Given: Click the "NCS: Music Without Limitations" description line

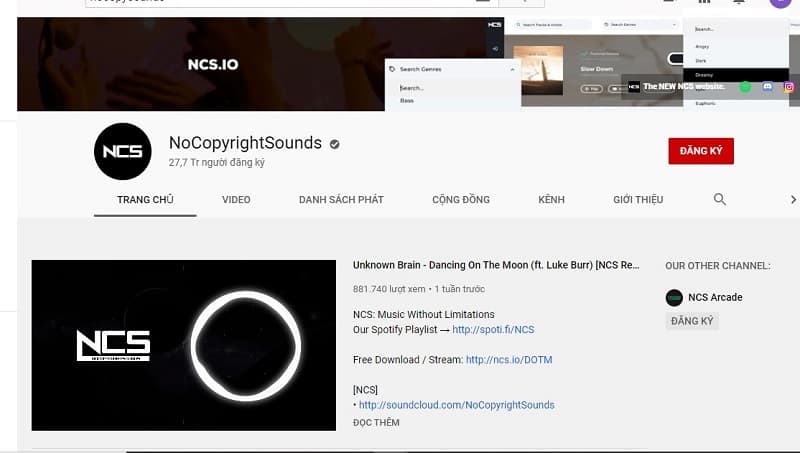Looking at the screenshot, I should pyautogui.click(x=423, y=314).
